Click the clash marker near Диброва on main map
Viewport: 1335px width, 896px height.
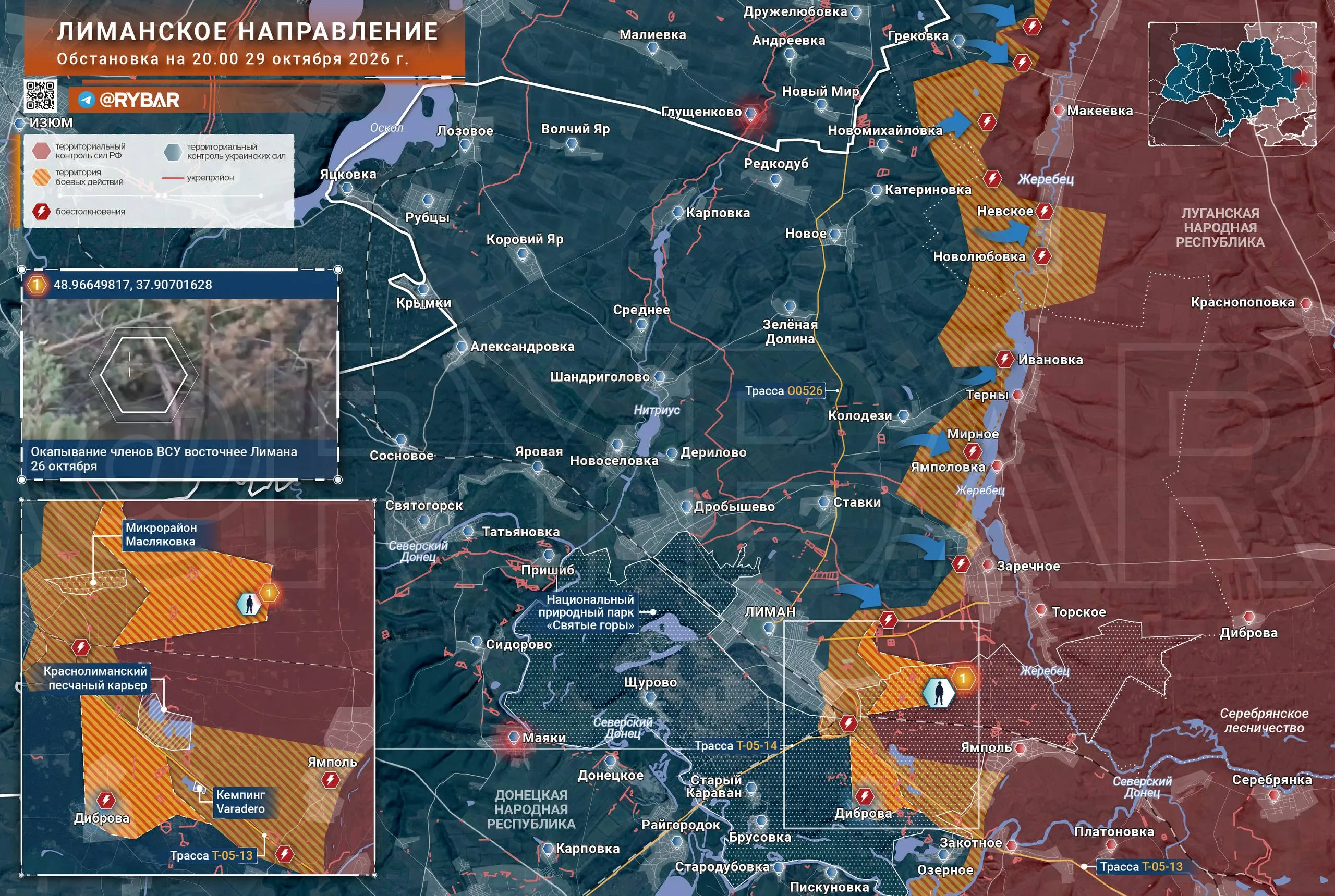tap(864, 795)
